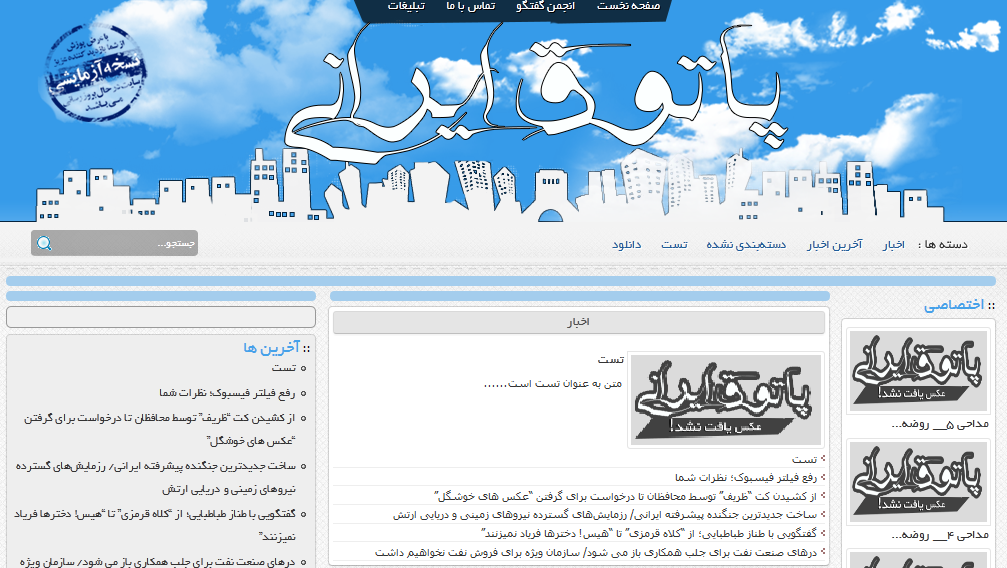The image size is (1007, 568).
Task: Click the featured تست post thumbnail
Action: pyautogui.click(x=727, y=400)
